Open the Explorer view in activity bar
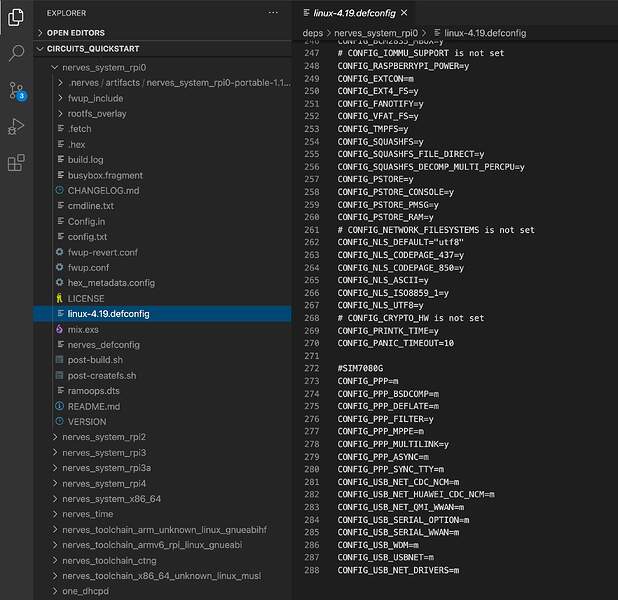618x600 pixels. coord(16,18)
